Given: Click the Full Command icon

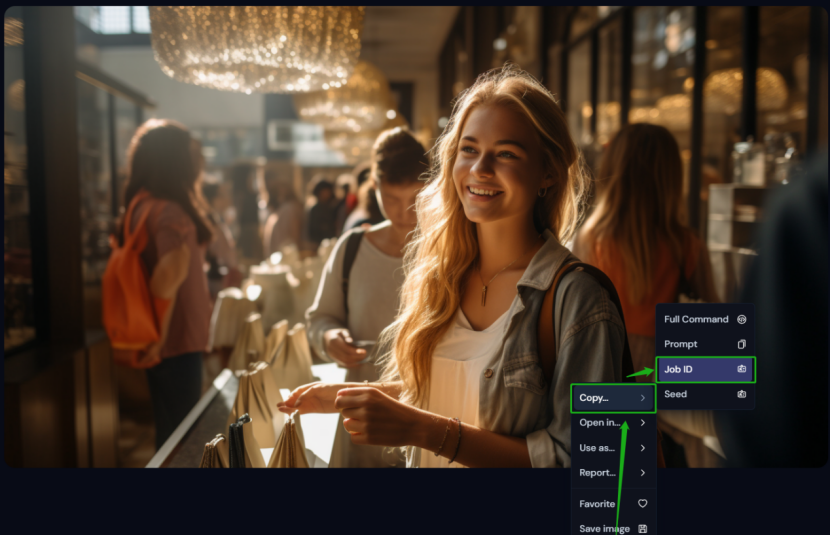Looking at the screenshot, I should 742,319.
